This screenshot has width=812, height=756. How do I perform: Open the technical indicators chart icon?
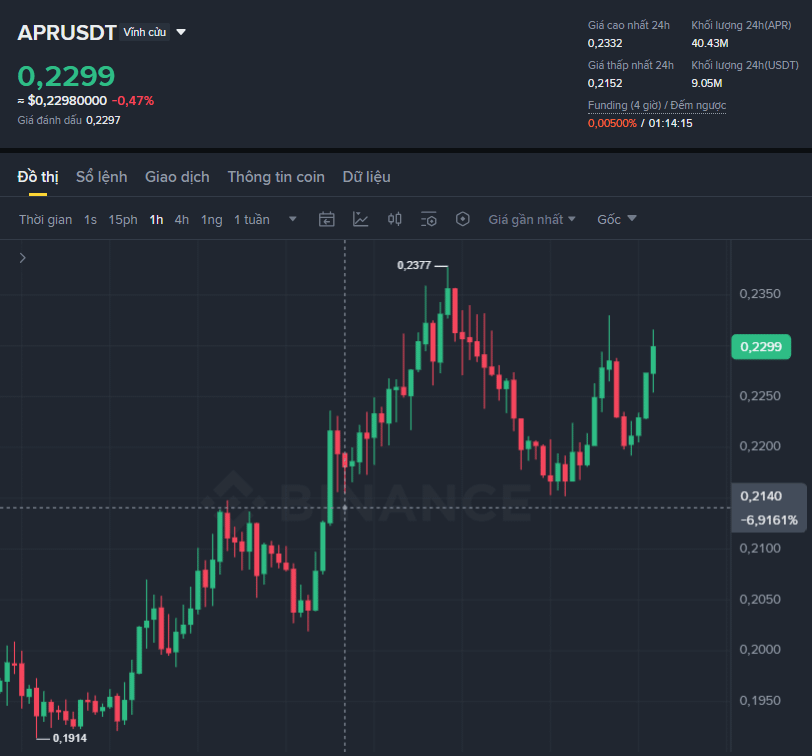360,220
